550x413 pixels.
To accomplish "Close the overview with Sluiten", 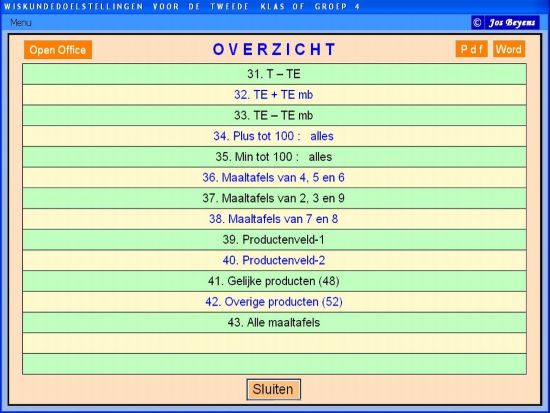I will [273, 389].
